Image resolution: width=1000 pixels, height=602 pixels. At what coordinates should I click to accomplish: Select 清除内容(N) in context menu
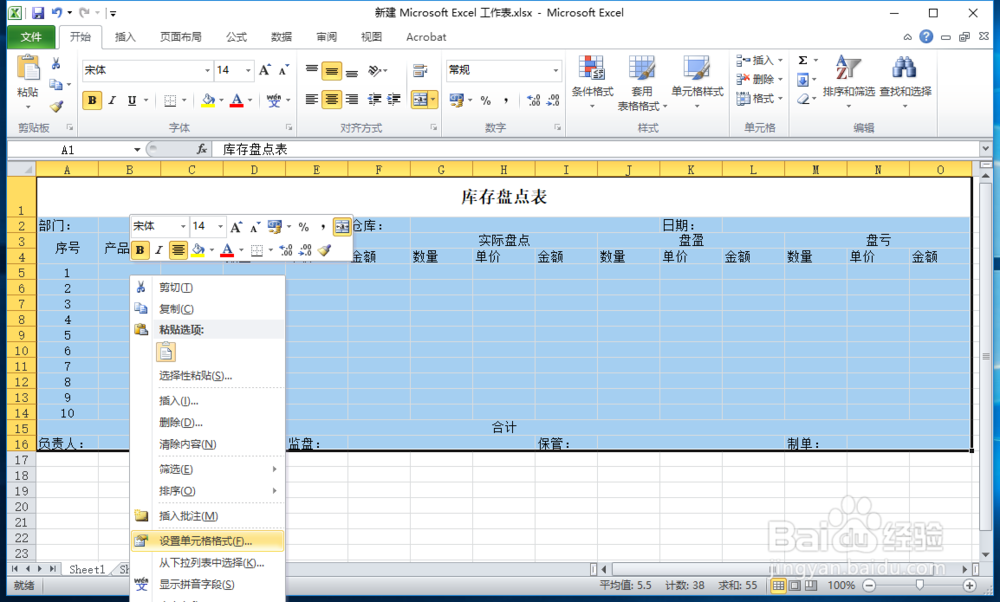pyautogui.click(x=207, y=444)
